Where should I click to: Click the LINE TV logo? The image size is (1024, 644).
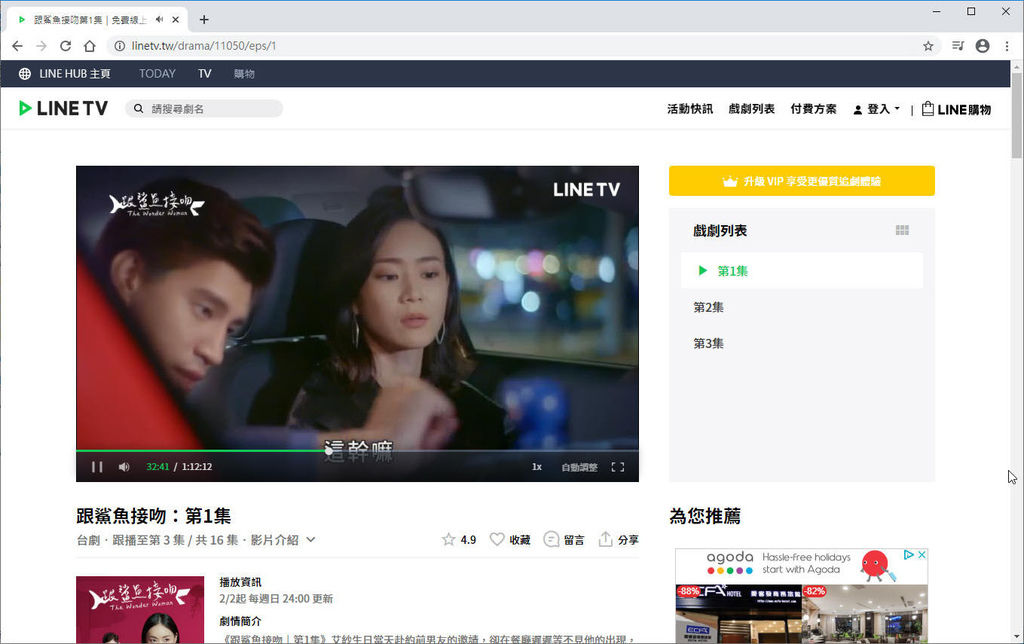pos(63,108)
